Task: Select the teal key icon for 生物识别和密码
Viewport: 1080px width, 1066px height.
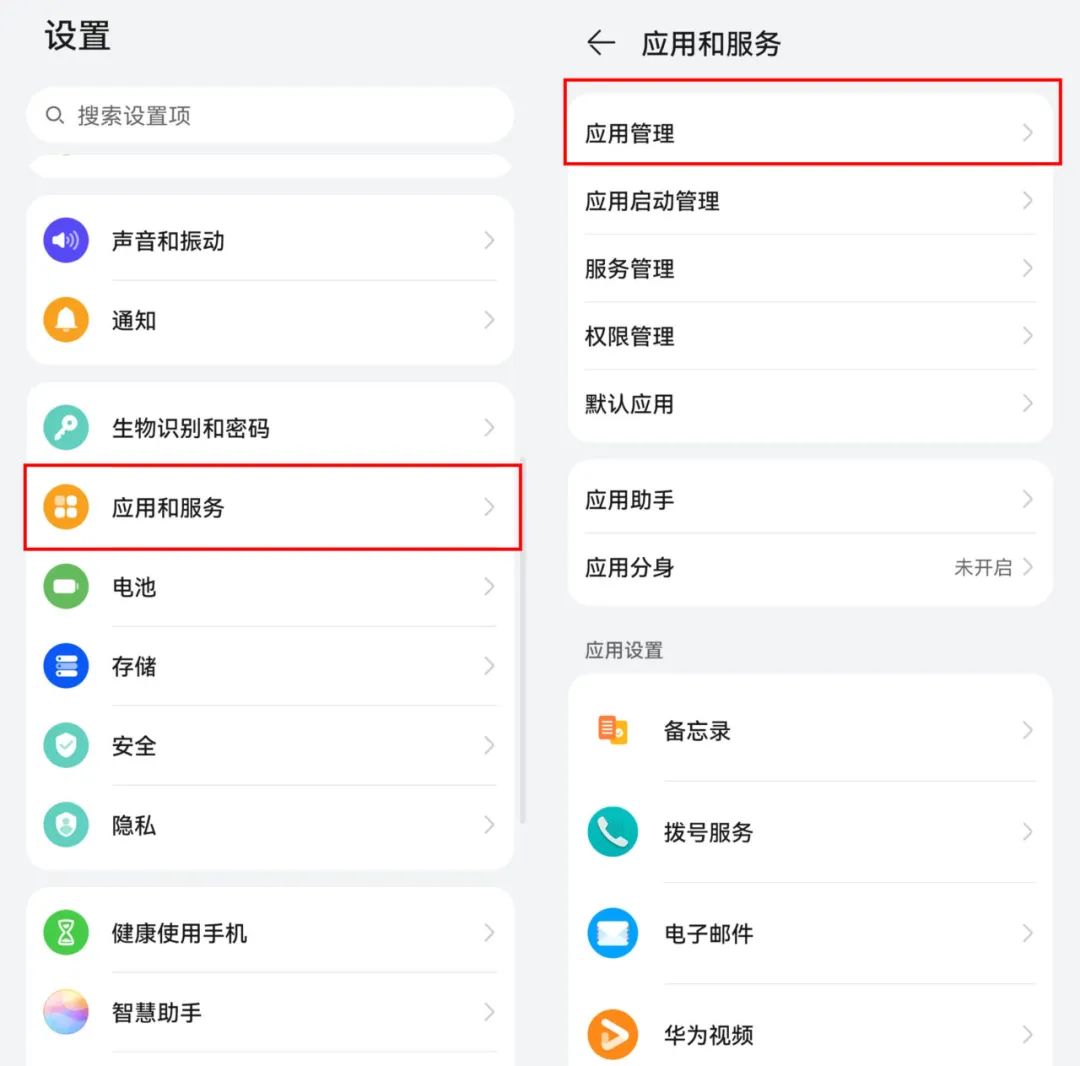Action: [66, 428]
